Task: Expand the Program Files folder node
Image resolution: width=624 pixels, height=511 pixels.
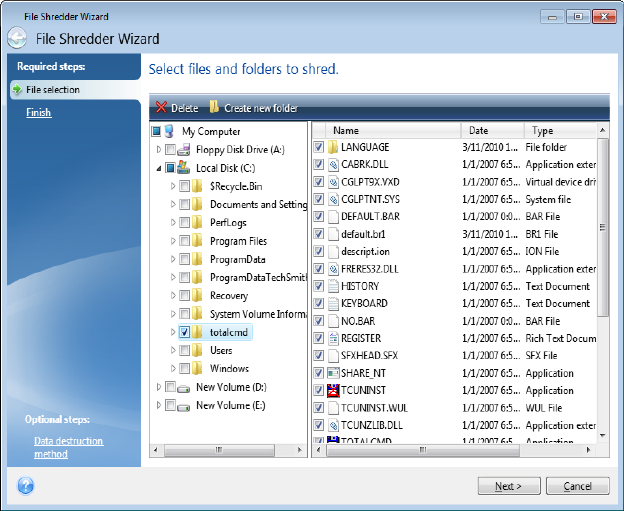Action: click(173, 241)
